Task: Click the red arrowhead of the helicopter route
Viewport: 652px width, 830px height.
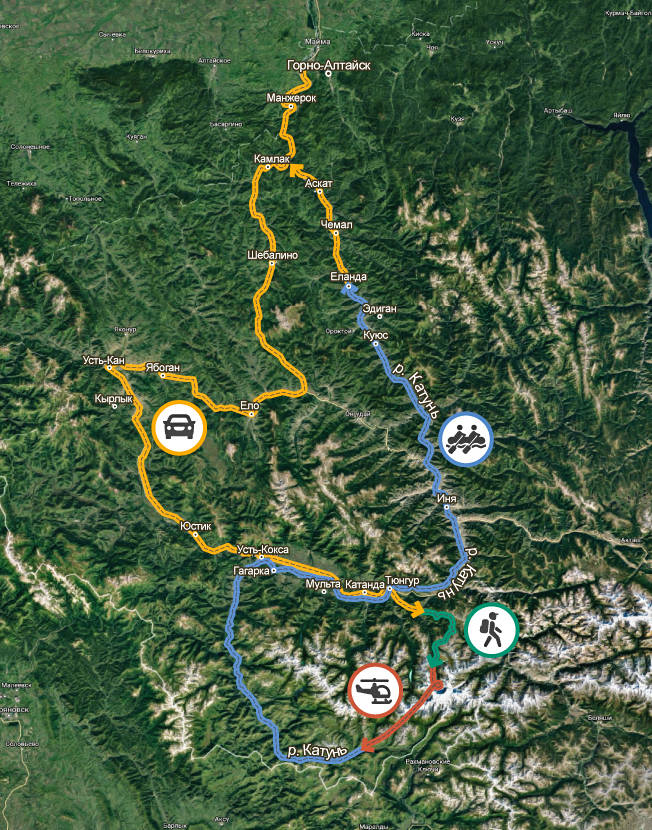Action: tap(368, 747)
